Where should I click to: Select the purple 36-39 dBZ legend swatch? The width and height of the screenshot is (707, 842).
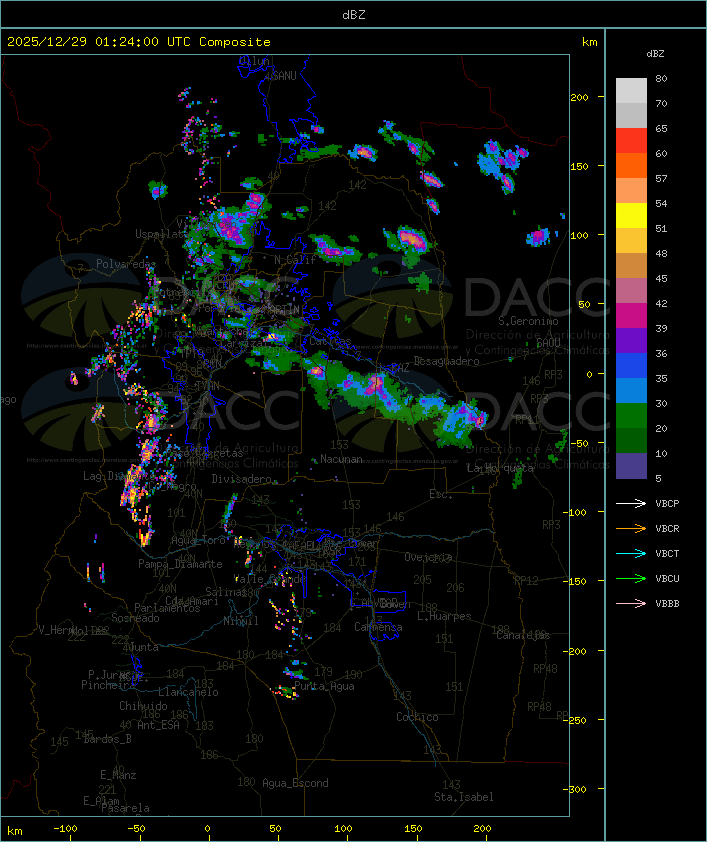(x=631, y=341)
